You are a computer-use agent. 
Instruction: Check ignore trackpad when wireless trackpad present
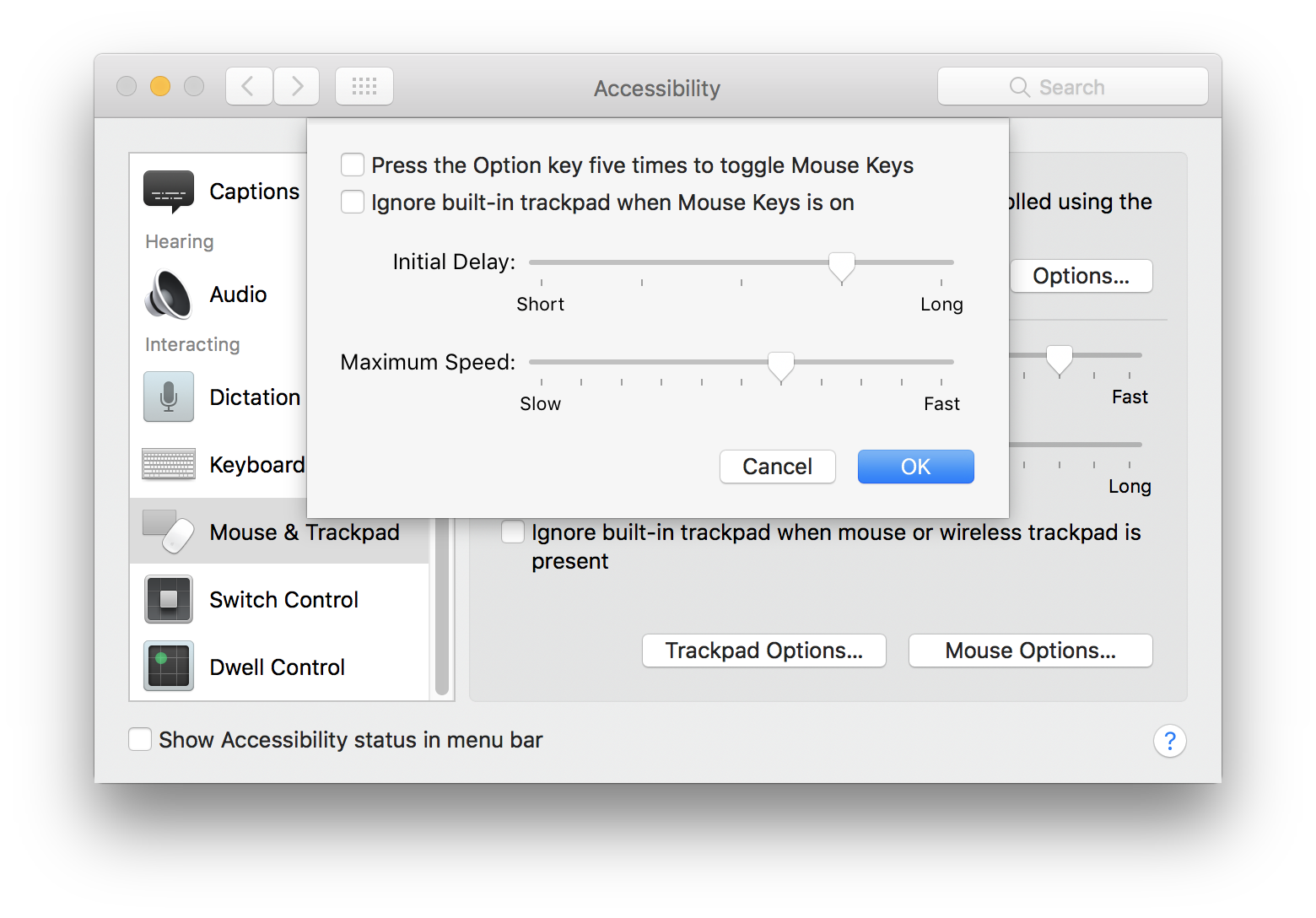coord(512,532)
